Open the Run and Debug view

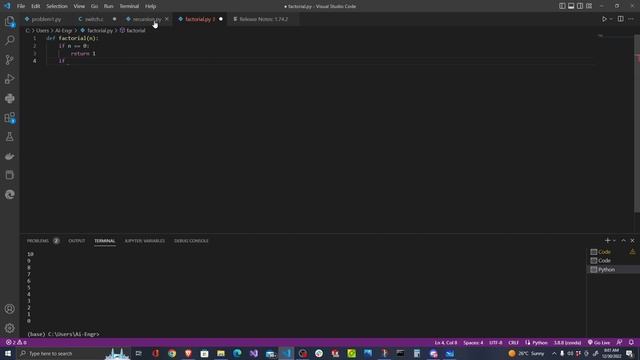(x=9, y=79)
